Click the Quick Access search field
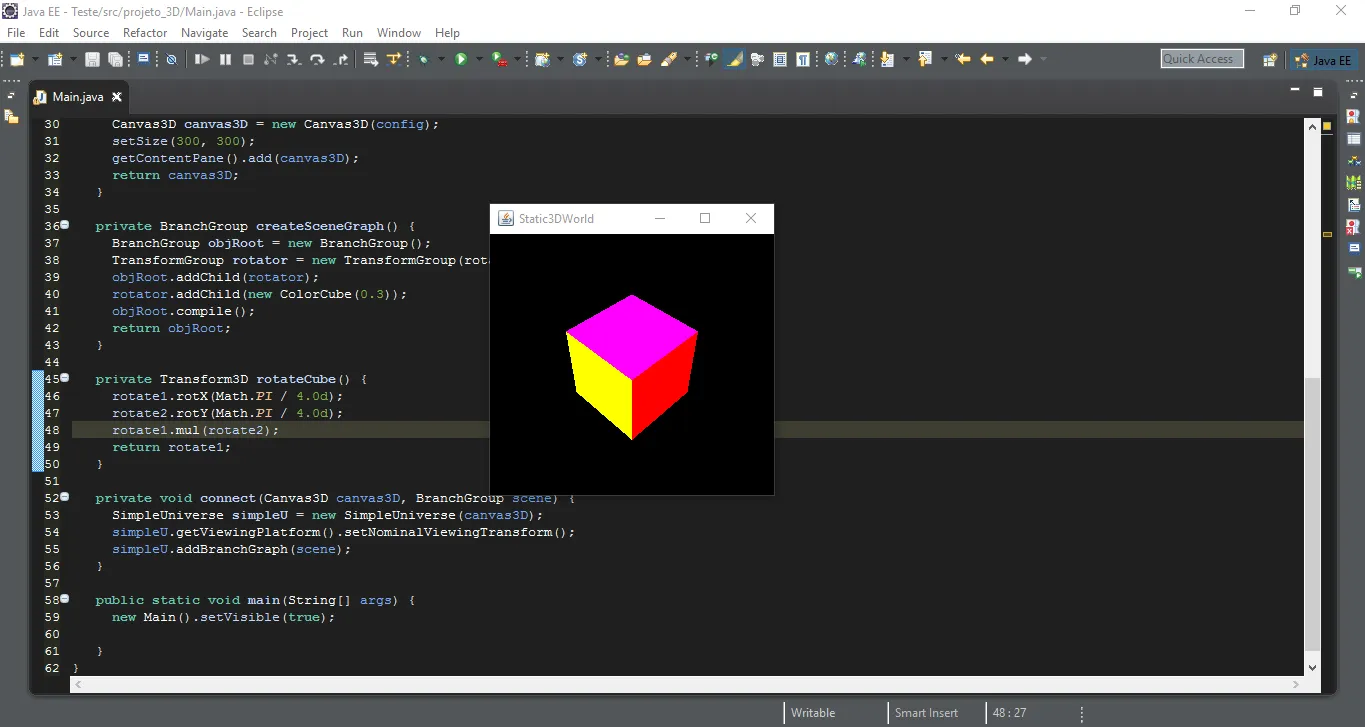This screenshot has width=1365, height=727. [x=1201, y=59]
